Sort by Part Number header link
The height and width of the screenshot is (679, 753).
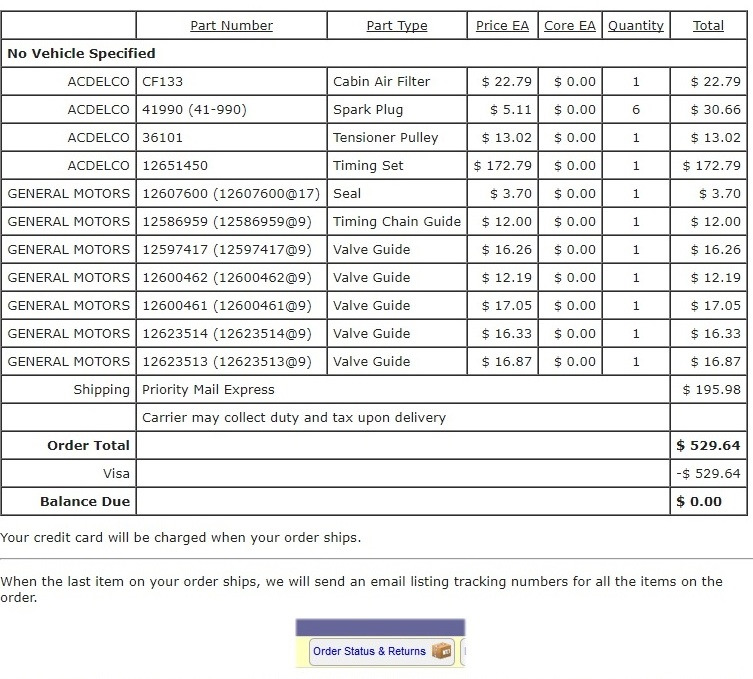click(231, 25)
